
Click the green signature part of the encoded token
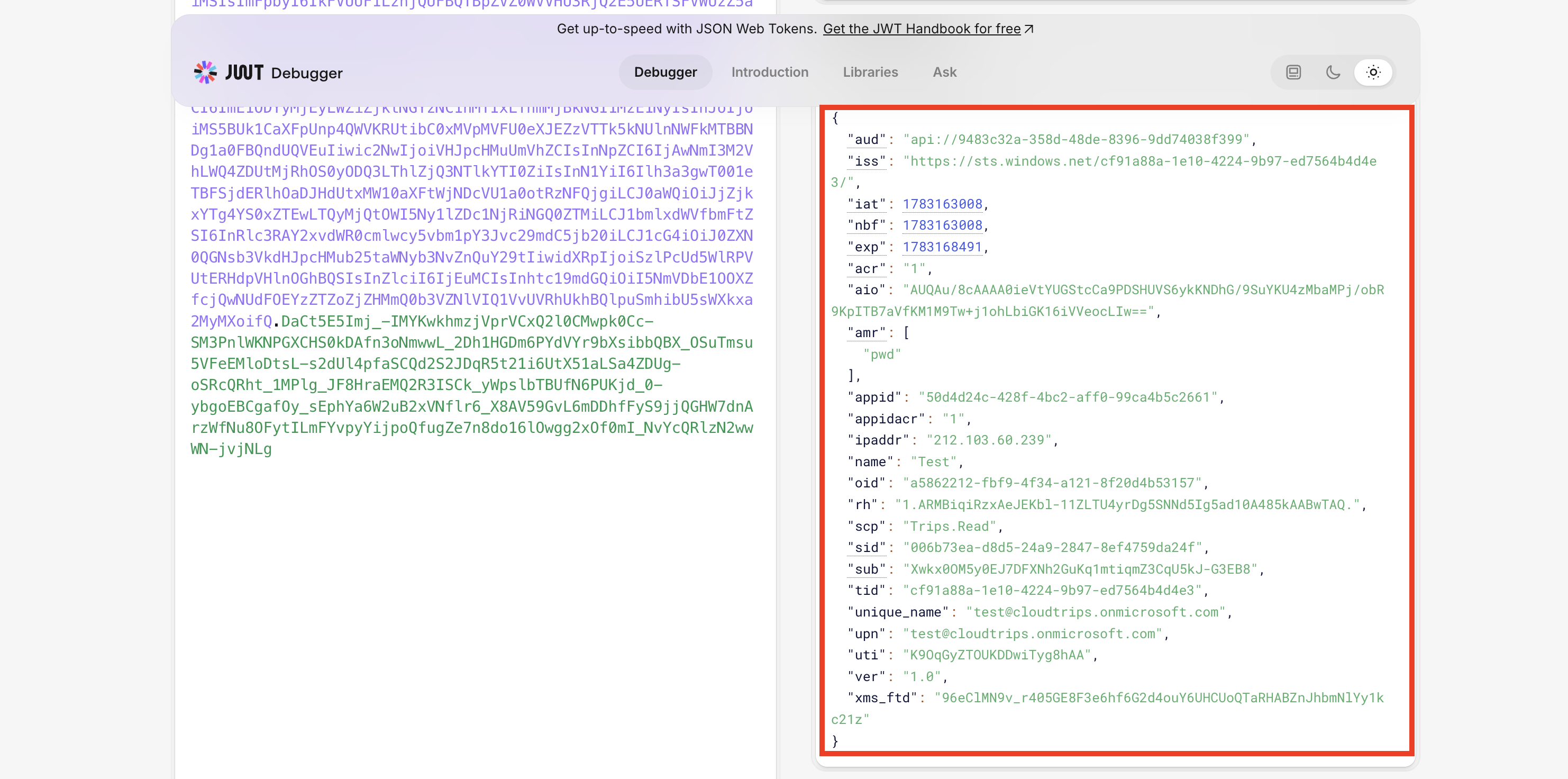coord(472,385)
